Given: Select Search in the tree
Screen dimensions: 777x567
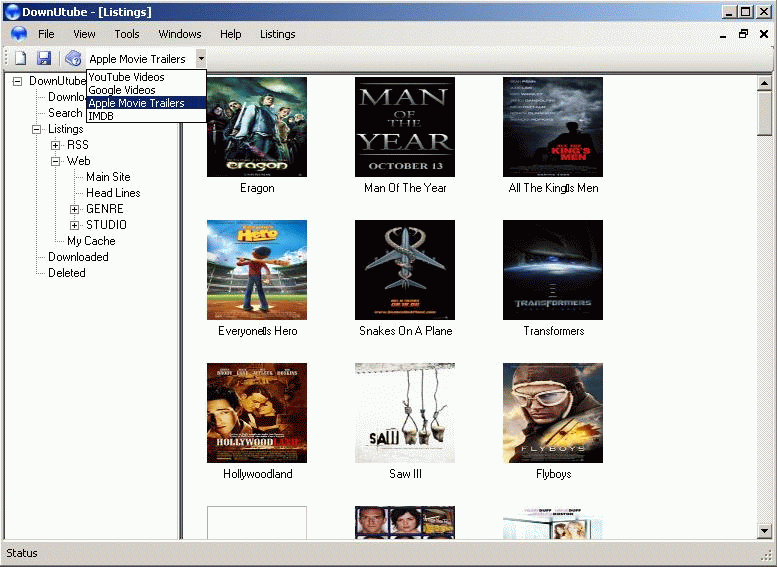Looking at the screenshot, I should click(x=65, y=113).
